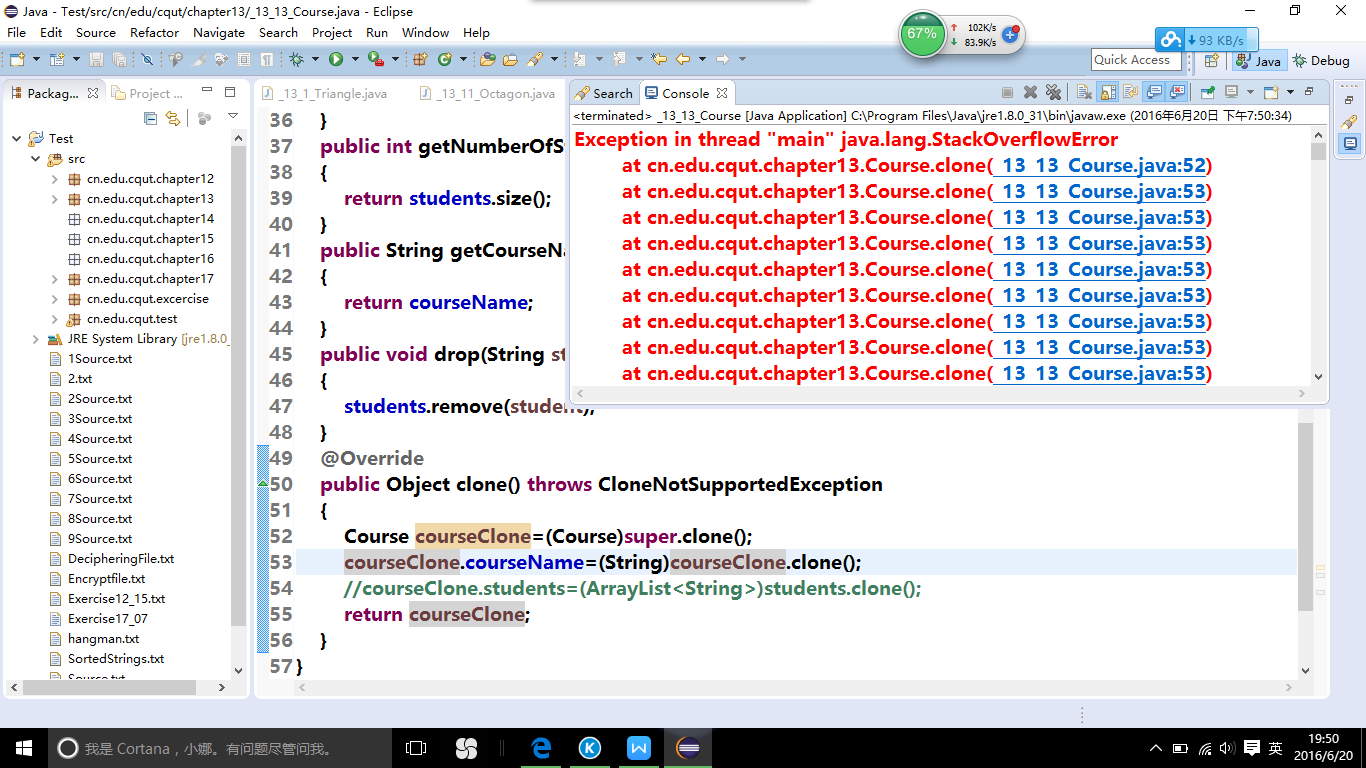
Task: Open Microsoft Edge from the taskbar
Action: pos(542,748)
